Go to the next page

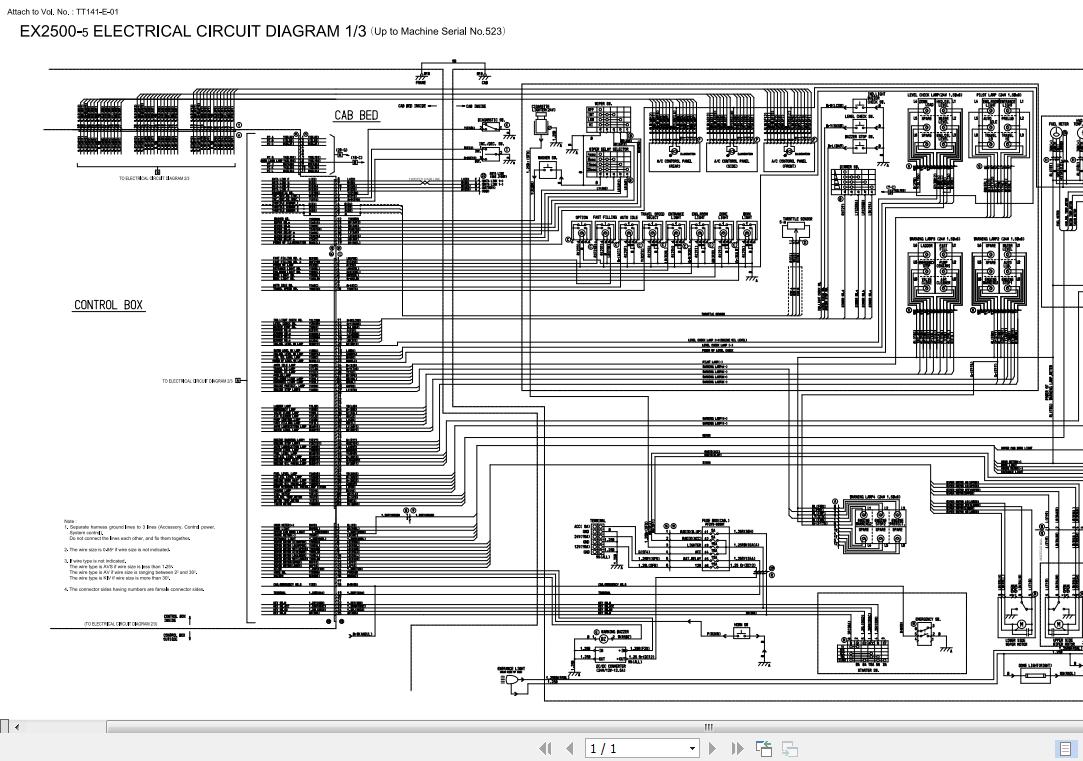[713, 749]
